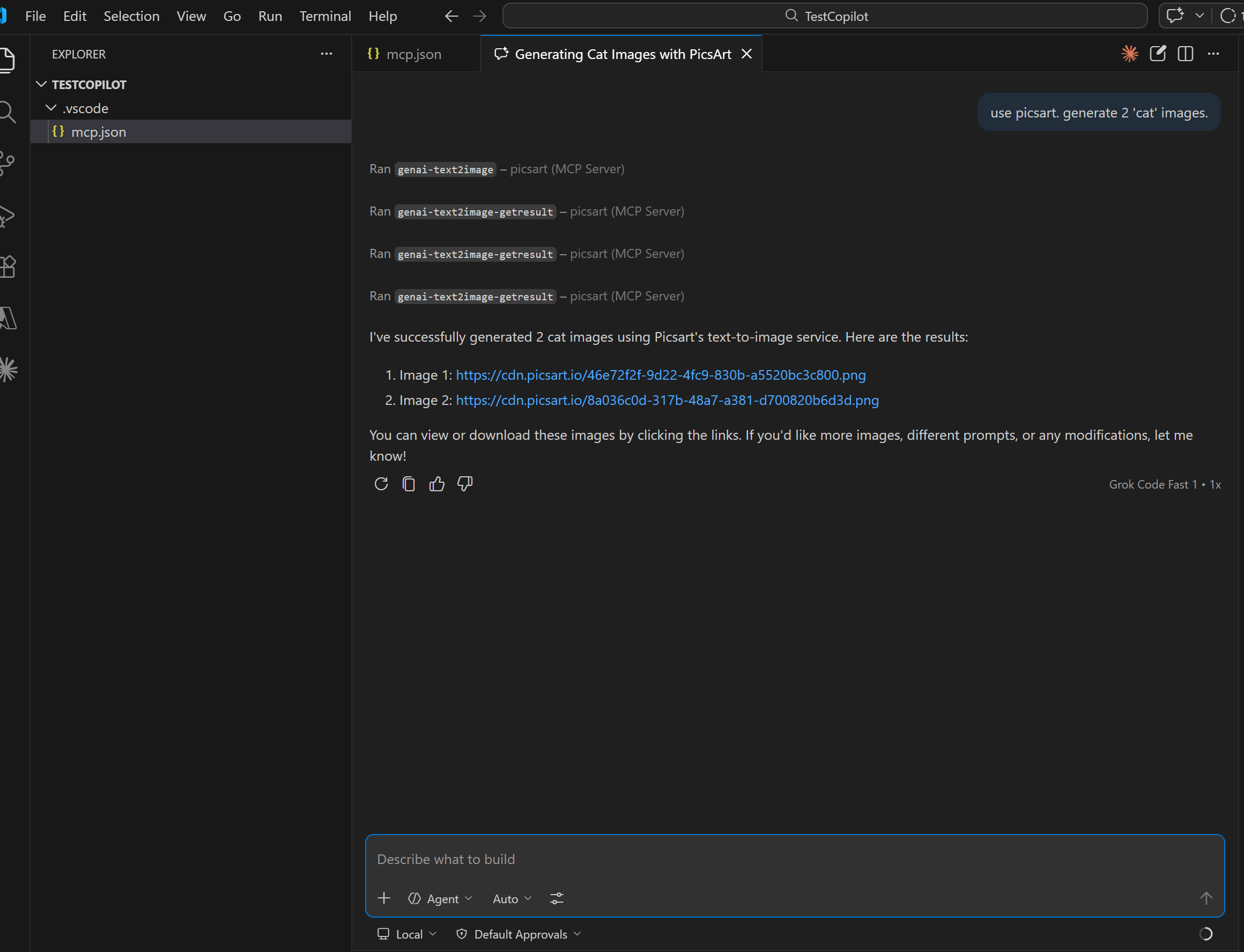The height and width of the screenshot is (952, 1244).
Task: Switch to the mcp.json editor tab
Action: click(413, 54)
